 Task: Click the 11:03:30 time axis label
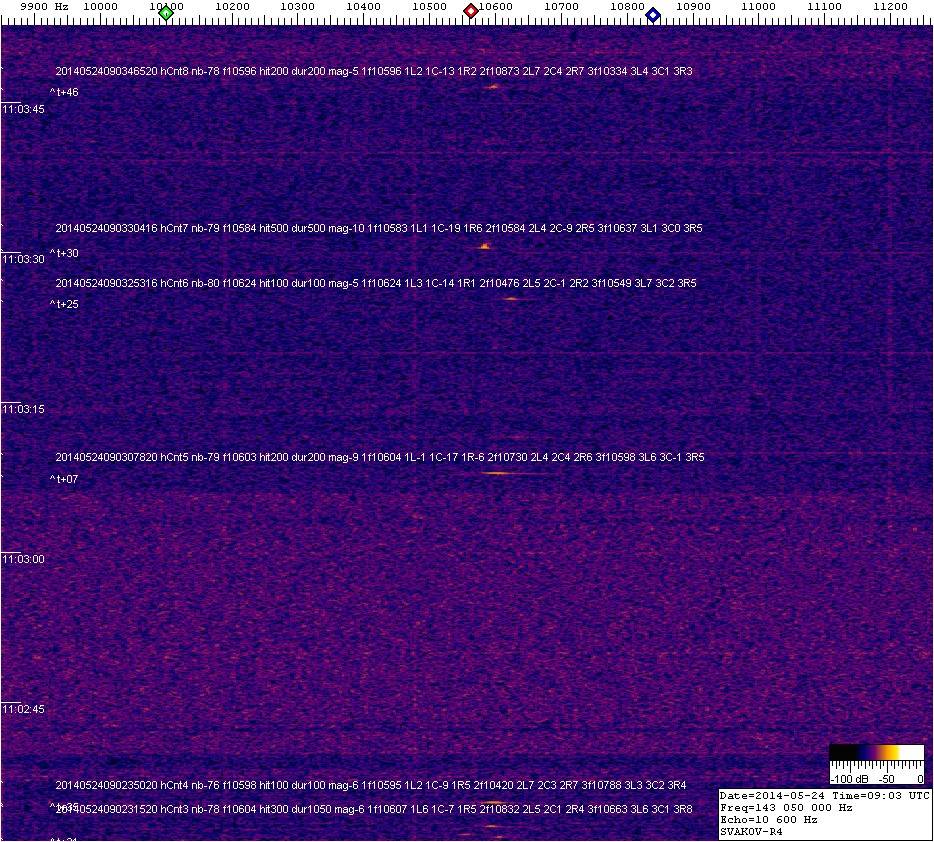[23, 259]
